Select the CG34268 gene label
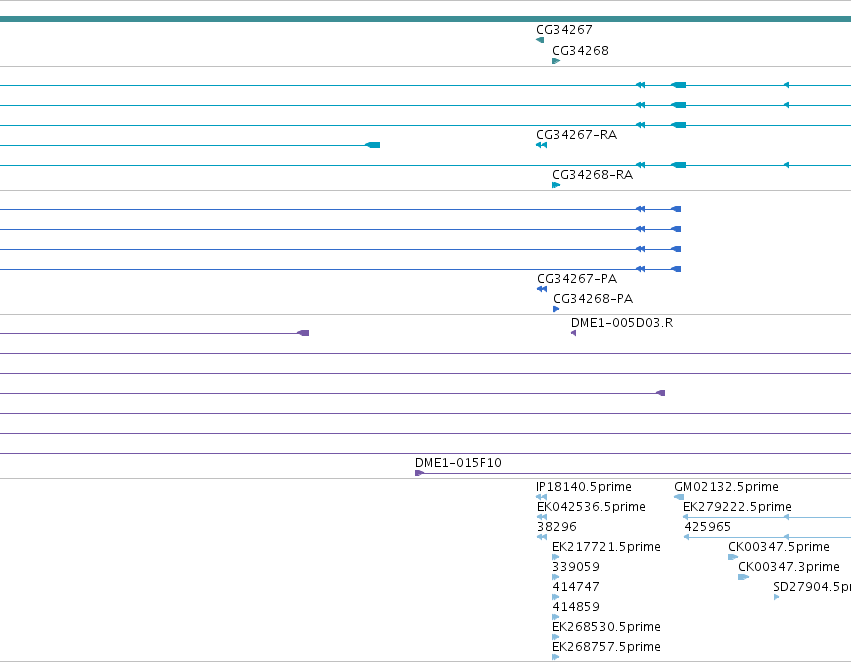The width and height of the screenshot is (851, 662). pos(580,50)
